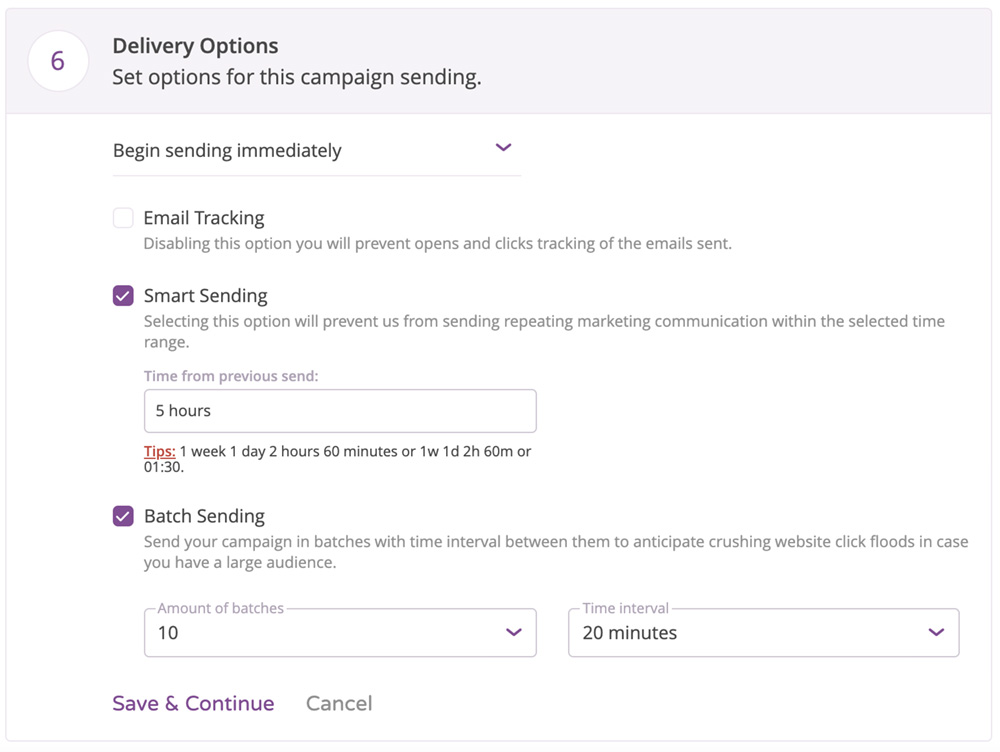Click the Tips link
This screenshot has height=752, width=1000.
[x=159, y=452]
